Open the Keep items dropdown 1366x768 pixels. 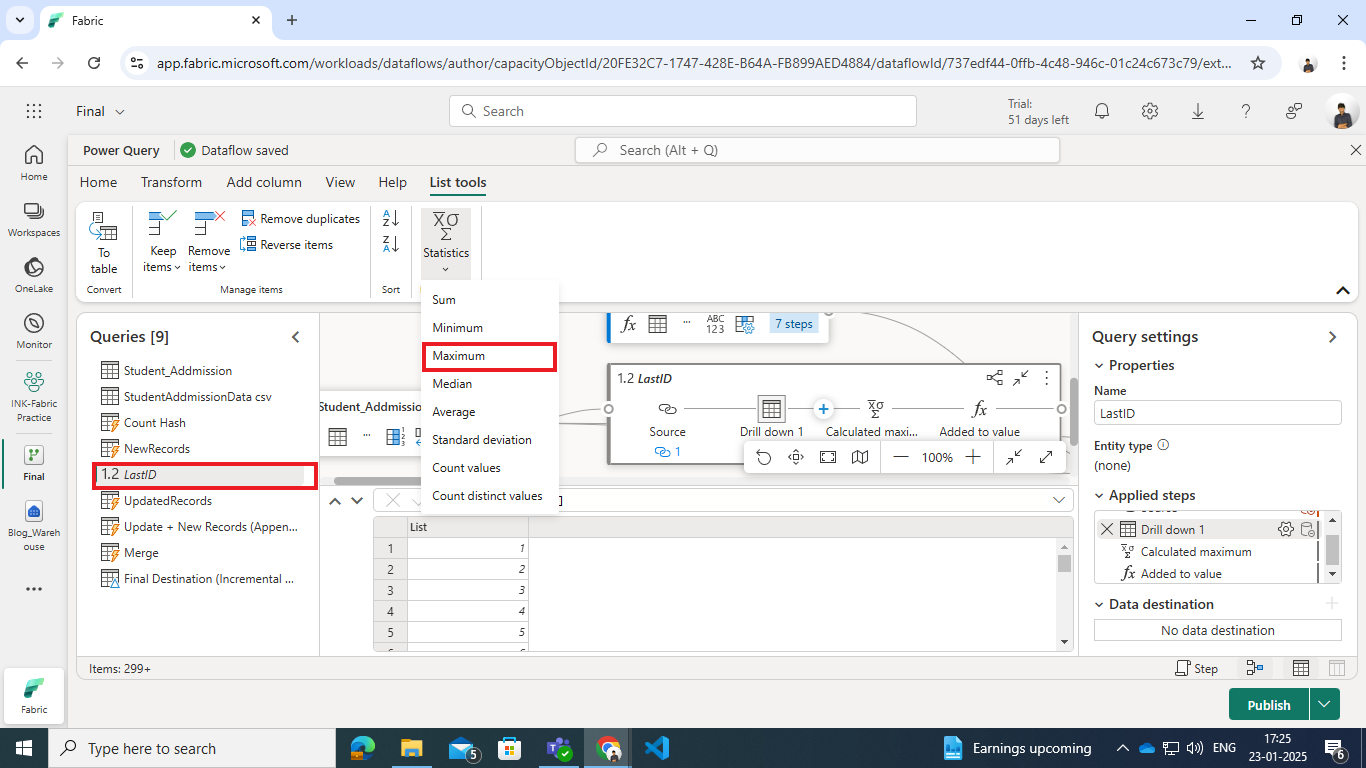click(x=162, y=243)
